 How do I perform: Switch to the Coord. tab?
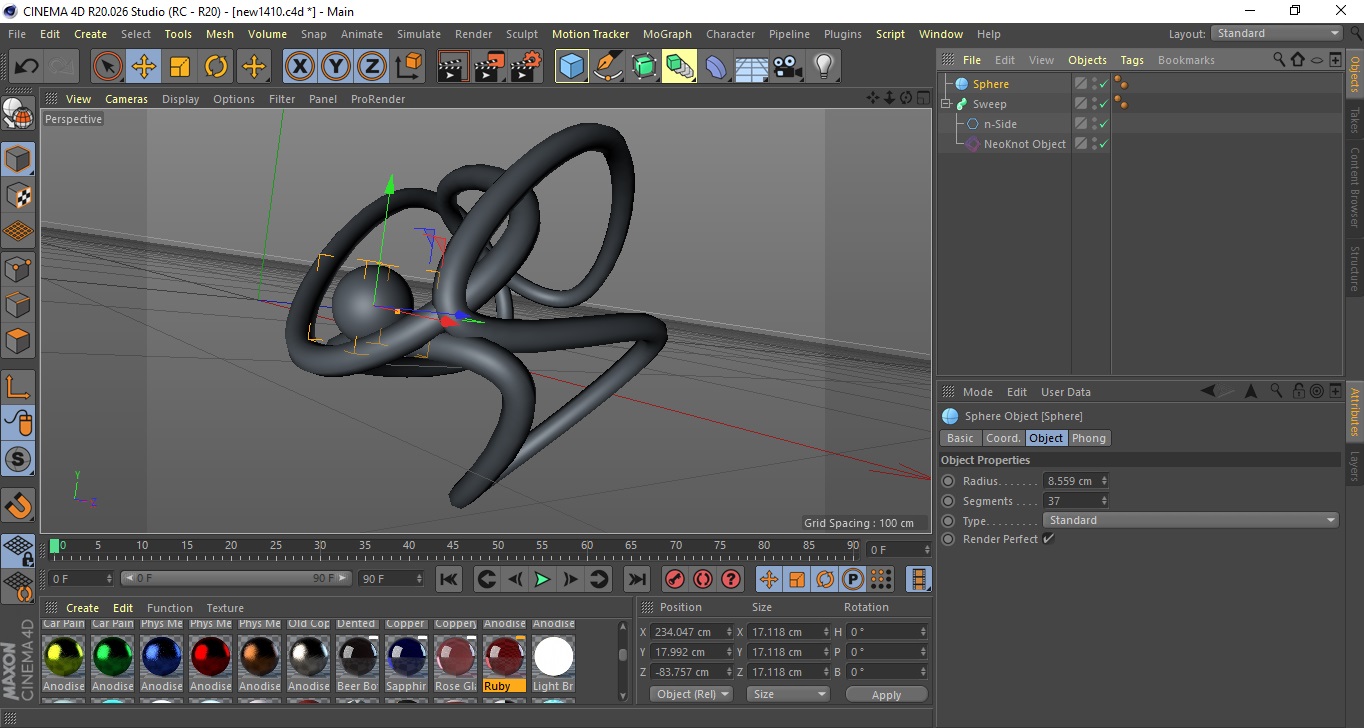[1003, 438]
